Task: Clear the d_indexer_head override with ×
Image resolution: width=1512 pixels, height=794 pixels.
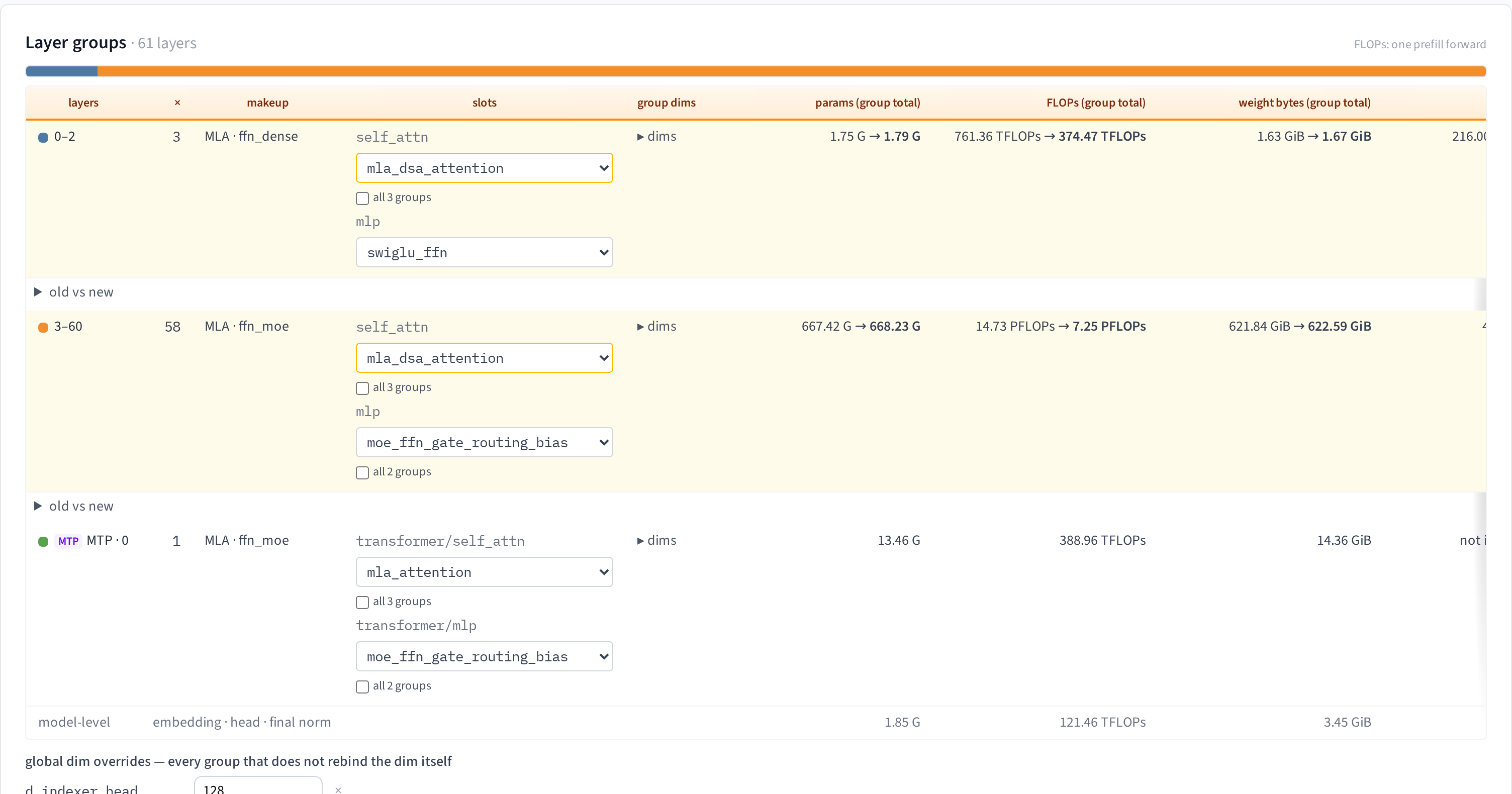Action: (338, 790)
